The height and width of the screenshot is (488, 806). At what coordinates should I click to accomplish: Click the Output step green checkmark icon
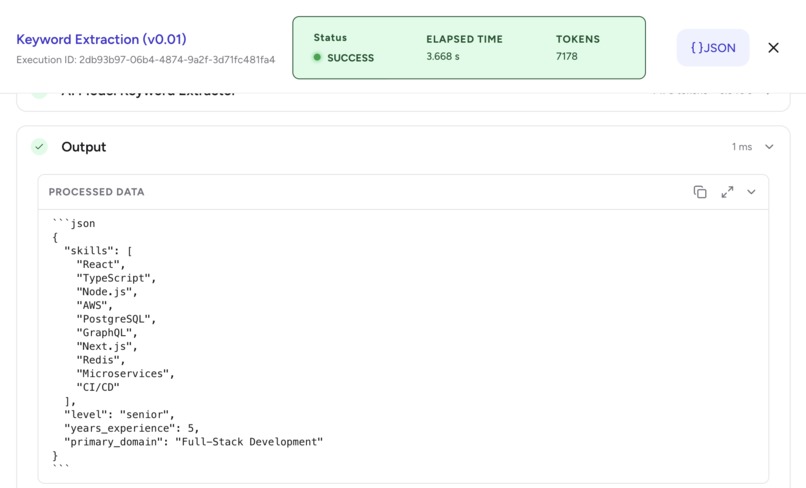pos(39,147)
